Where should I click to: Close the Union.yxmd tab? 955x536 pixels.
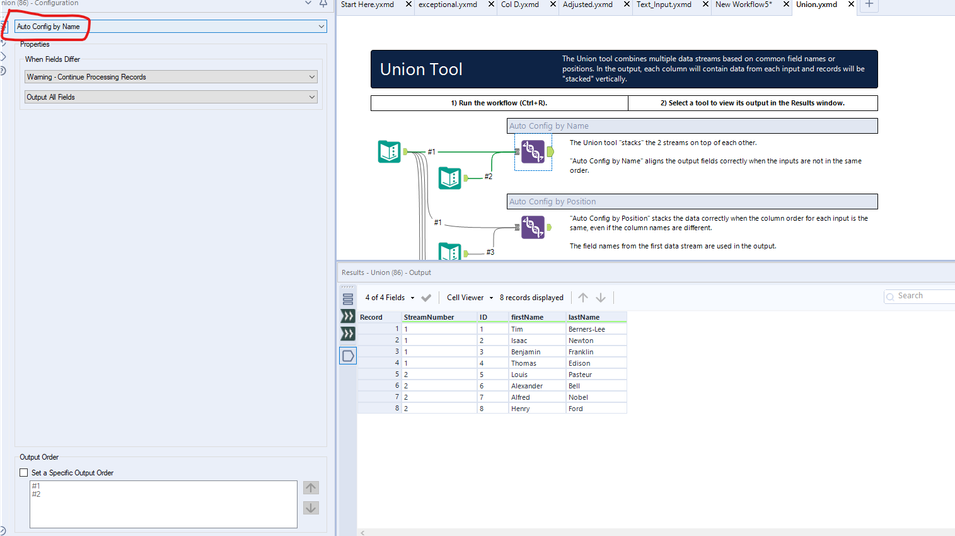point(851,4)
